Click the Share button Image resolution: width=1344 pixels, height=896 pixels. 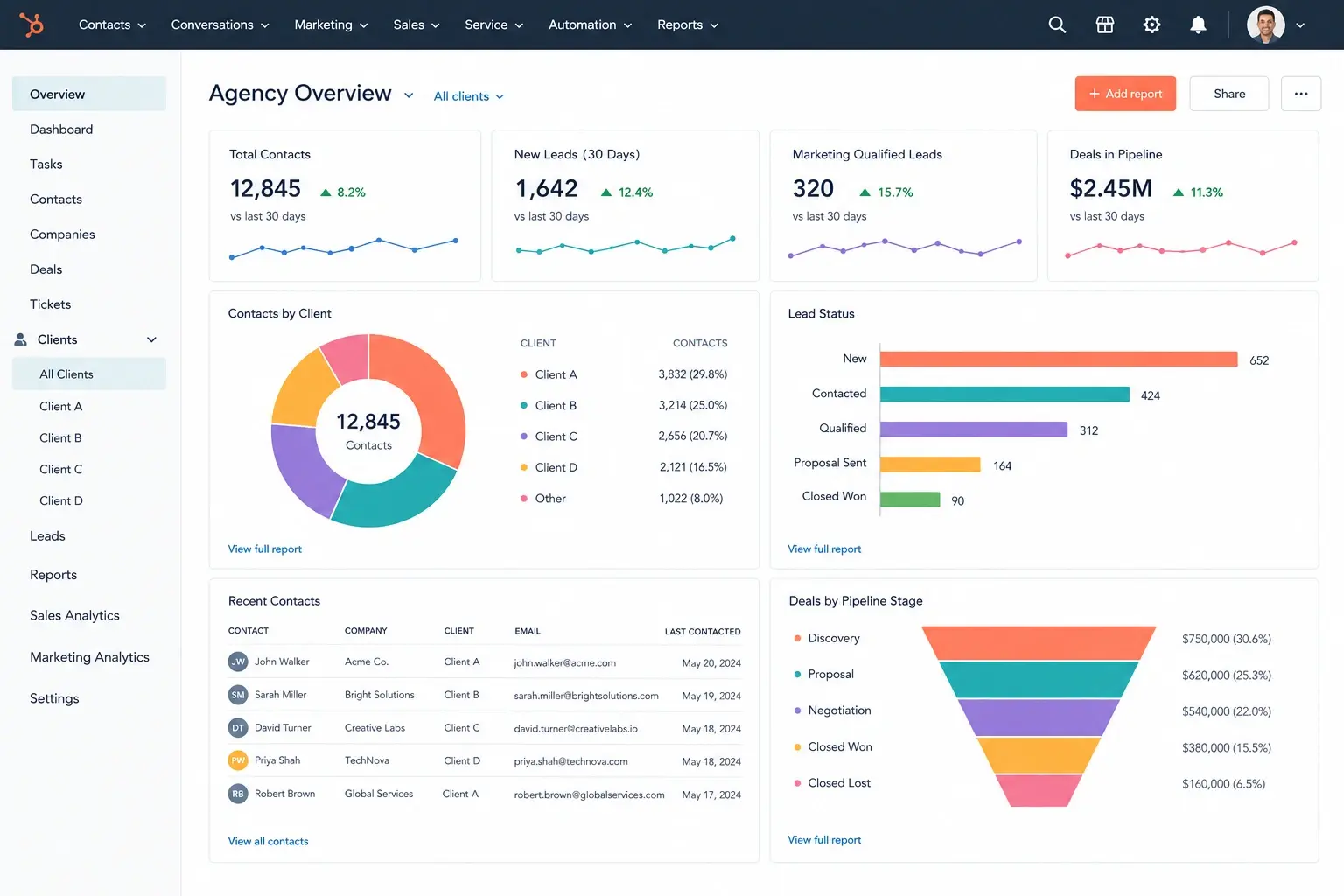click(1229, 94)
